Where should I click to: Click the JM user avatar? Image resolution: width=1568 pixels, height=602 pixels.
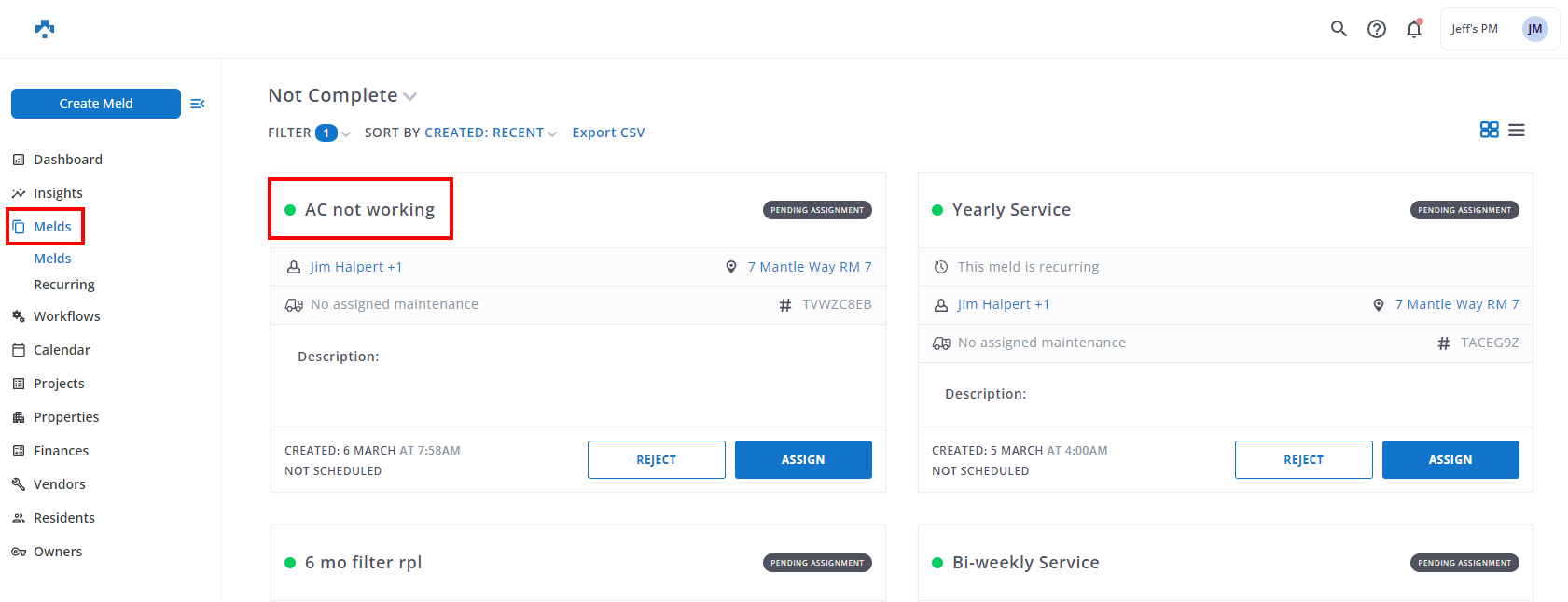[x=1534, y=29]
